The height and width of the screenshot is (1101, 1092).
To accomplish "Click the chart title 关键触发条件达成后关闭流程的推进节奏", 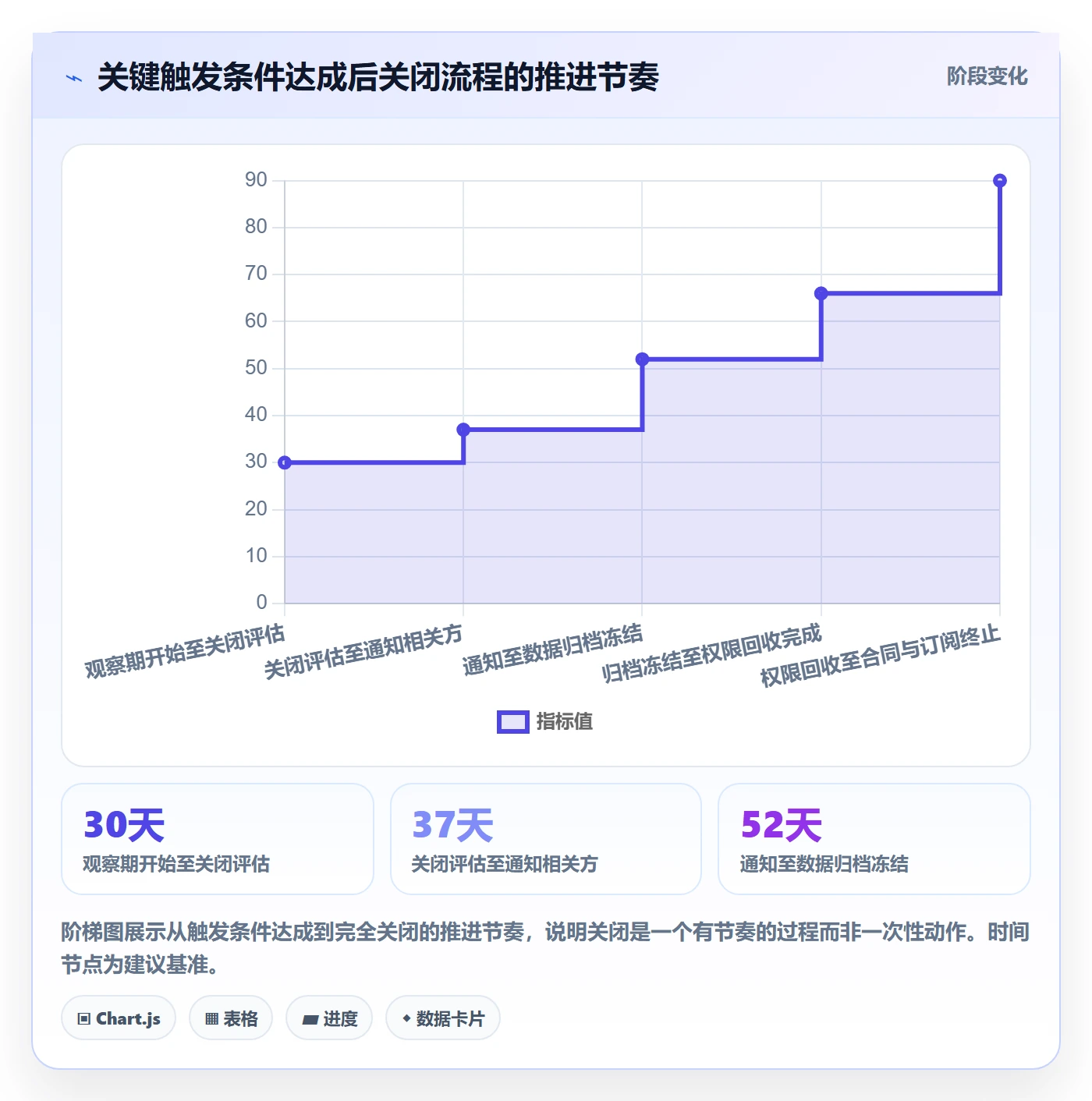I will click(378, 77).
